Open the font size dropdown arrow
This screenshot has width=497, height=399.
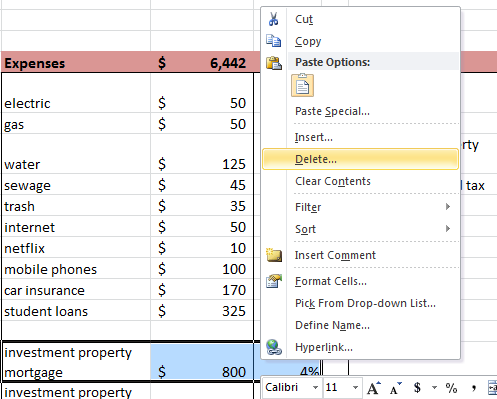click(x=355, y=387)
